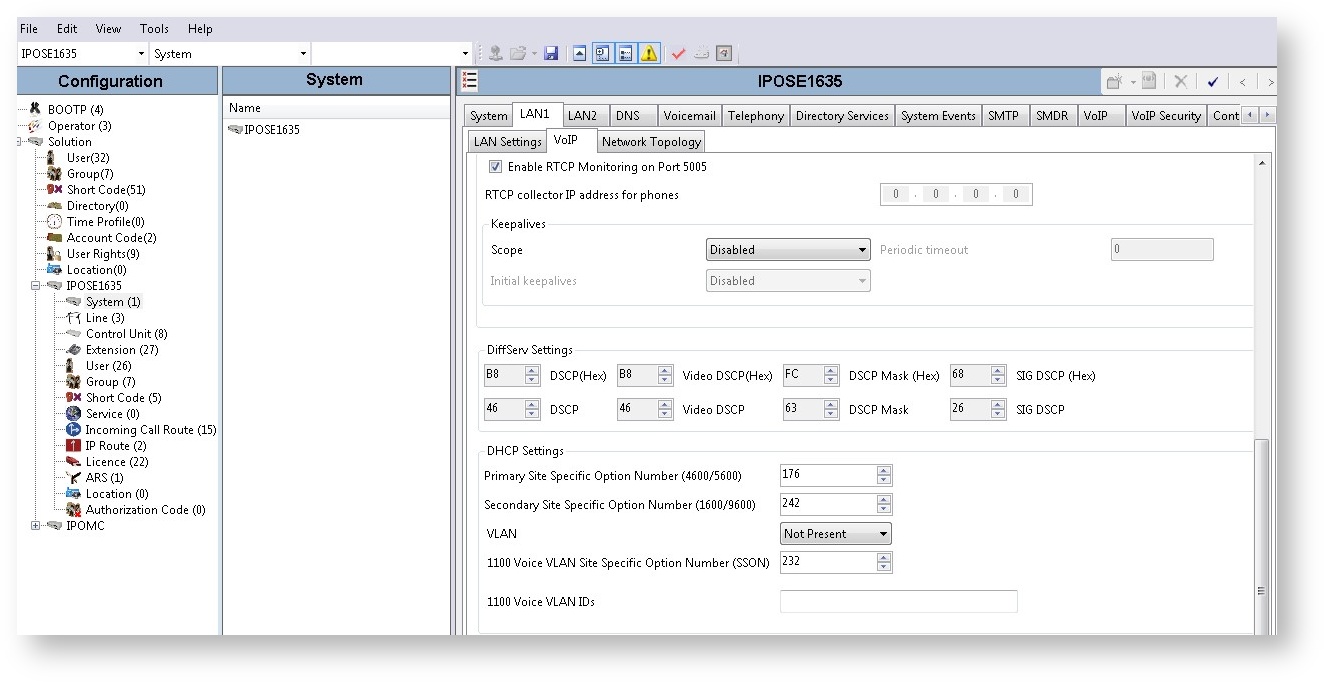
Task: Save the configuration file
Action: click(551, 53)
